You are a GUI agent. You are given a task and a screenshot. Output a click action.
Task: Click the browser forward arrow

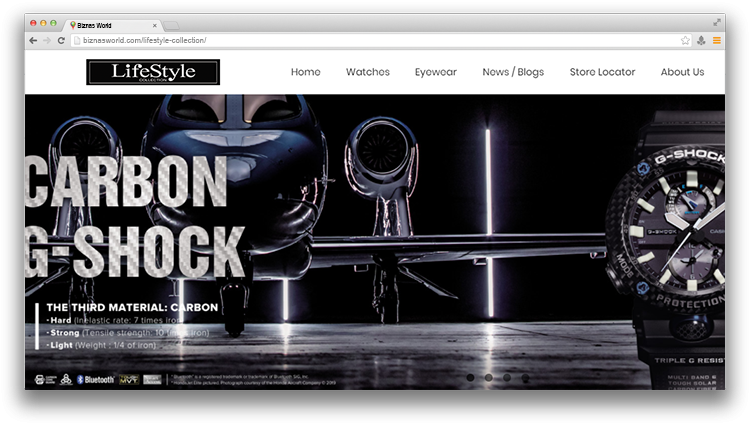point(47,40)
